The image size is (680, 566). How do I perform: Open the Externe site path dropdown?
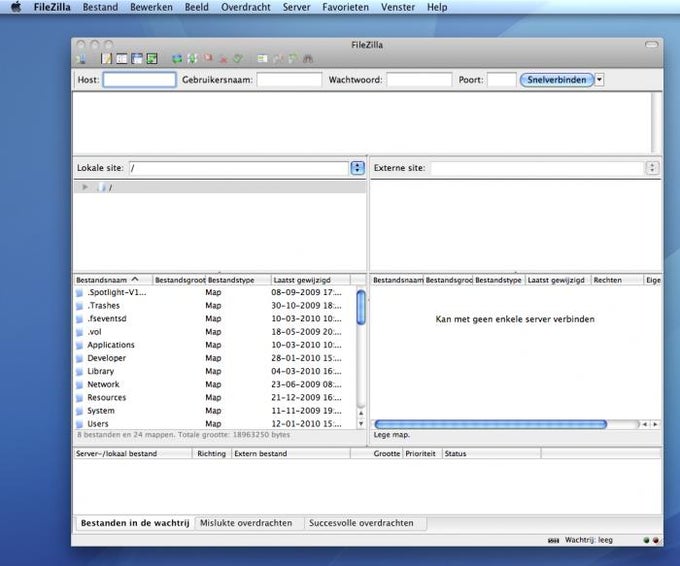pyautogui.click(x=652, y=168)
